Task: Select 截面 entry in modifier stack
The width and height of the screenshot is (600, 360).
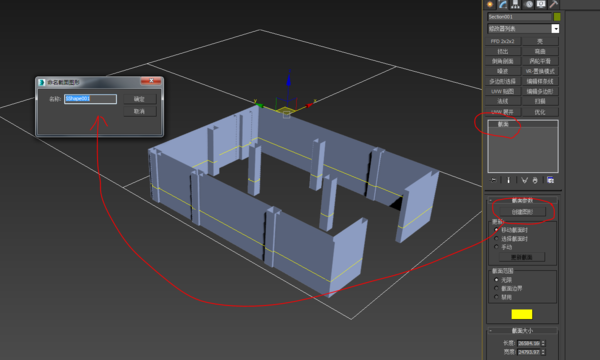Action: tap(523, 124)
